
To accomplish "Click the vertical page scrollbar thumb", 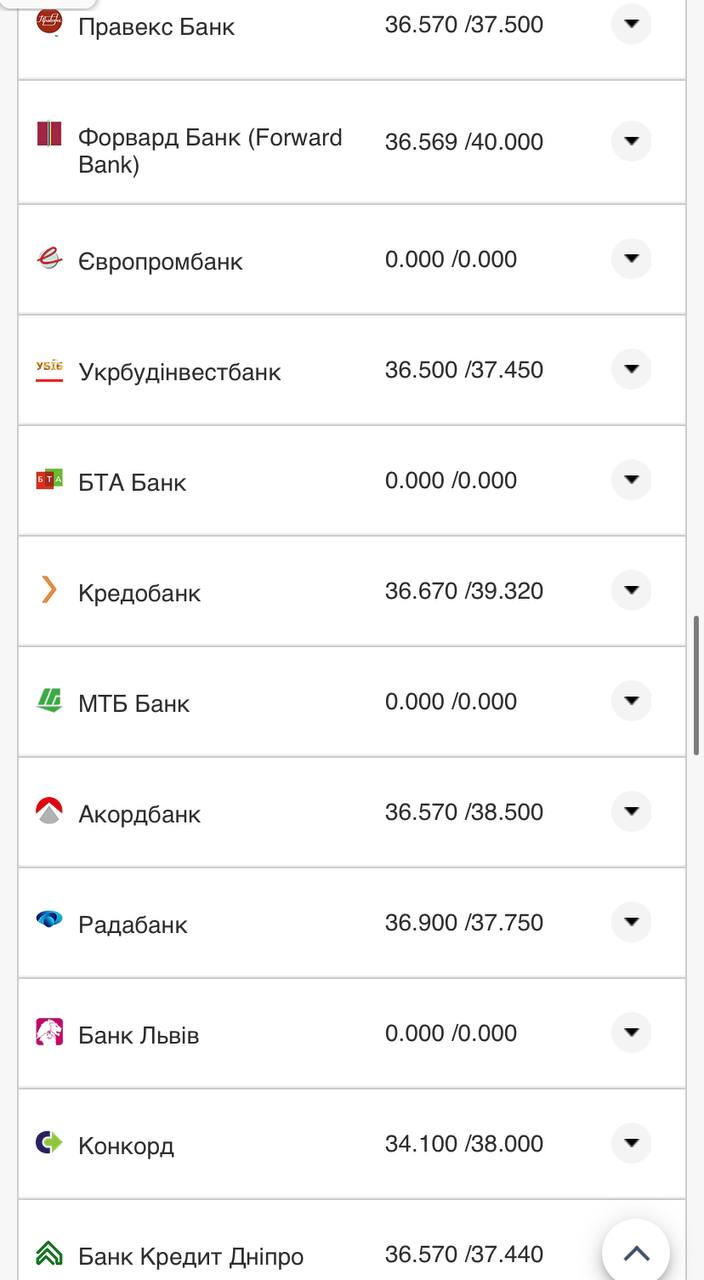I will coord(696,685).
